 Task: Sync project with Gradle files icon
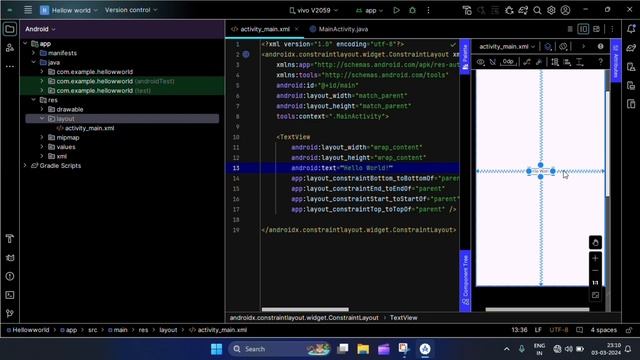tap(523, 11)
